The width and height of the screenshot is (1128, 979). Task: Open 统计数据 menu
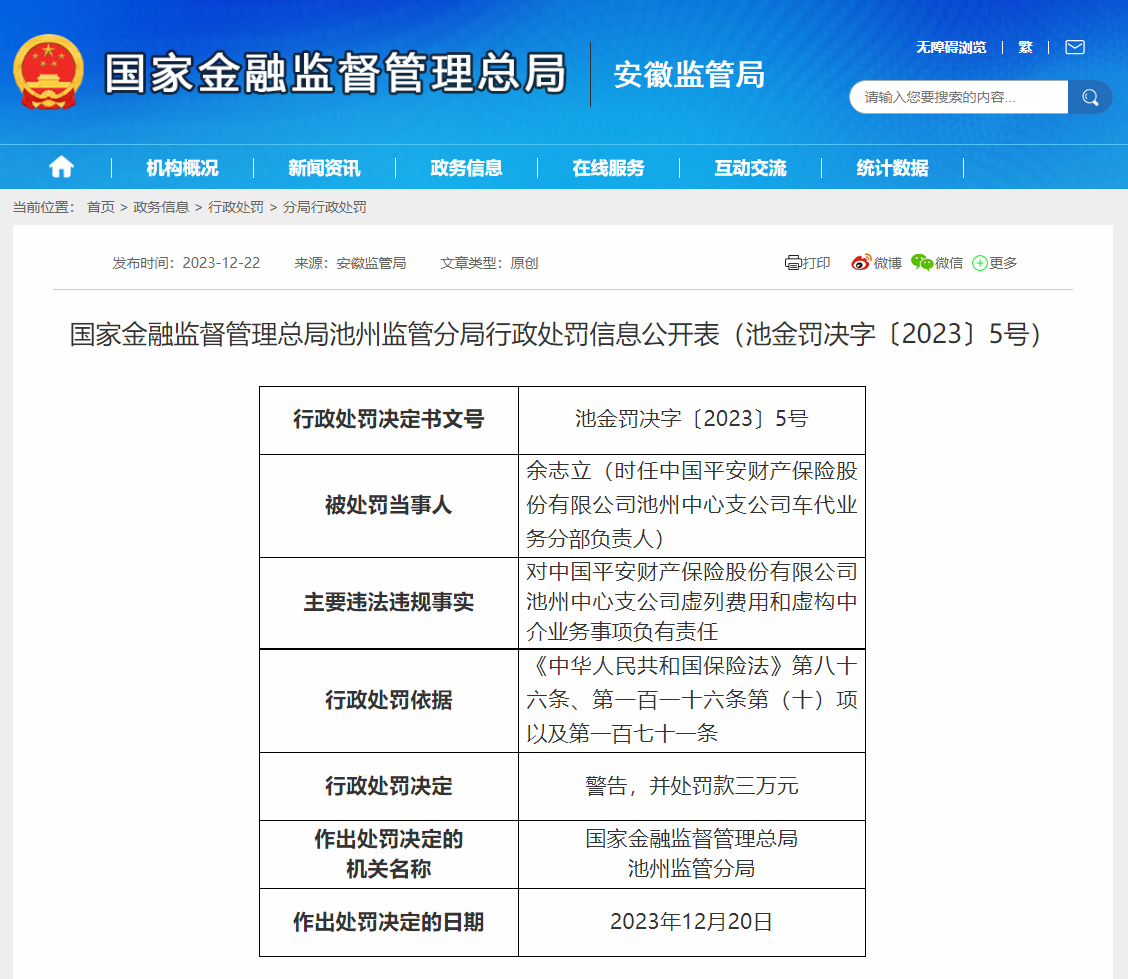(x=893, y=168)
